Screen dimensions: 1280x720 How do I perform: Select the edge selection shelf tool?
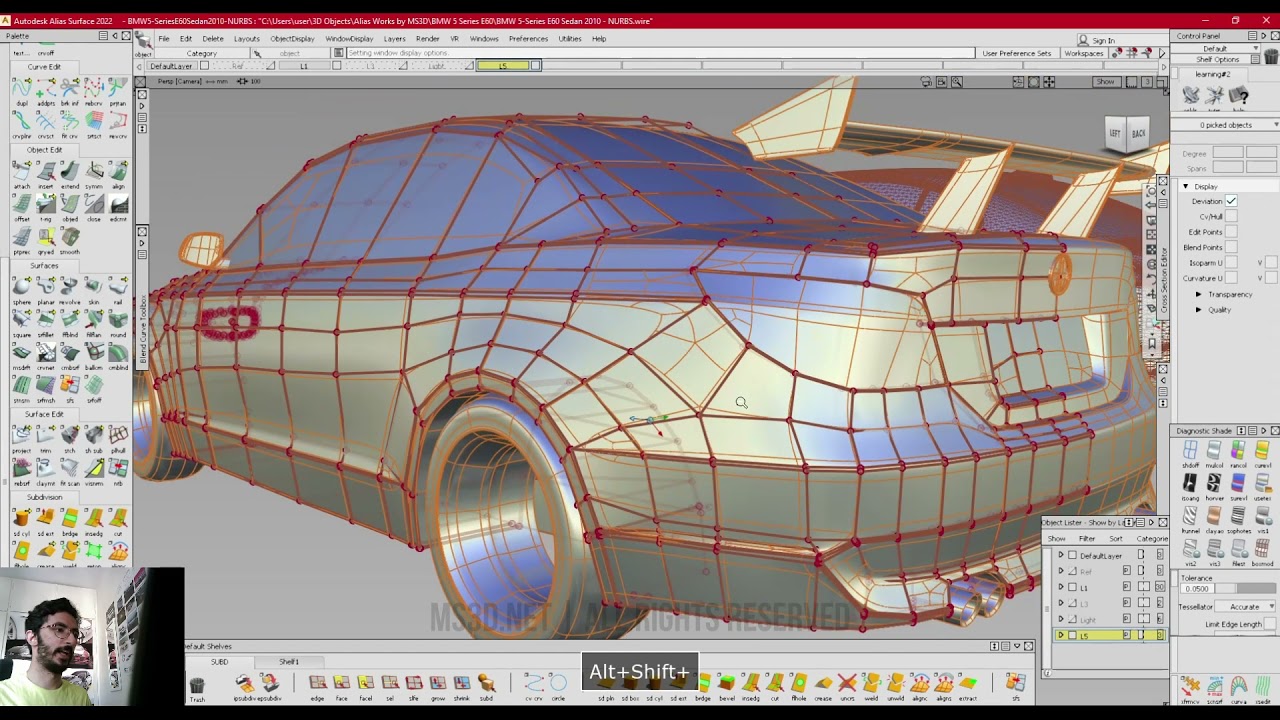click(x=317, y=686)
